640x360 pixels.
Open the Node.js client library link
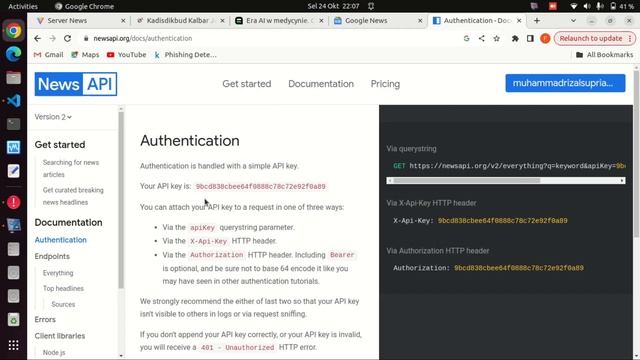pyautogui.click(x=54, y=352)
